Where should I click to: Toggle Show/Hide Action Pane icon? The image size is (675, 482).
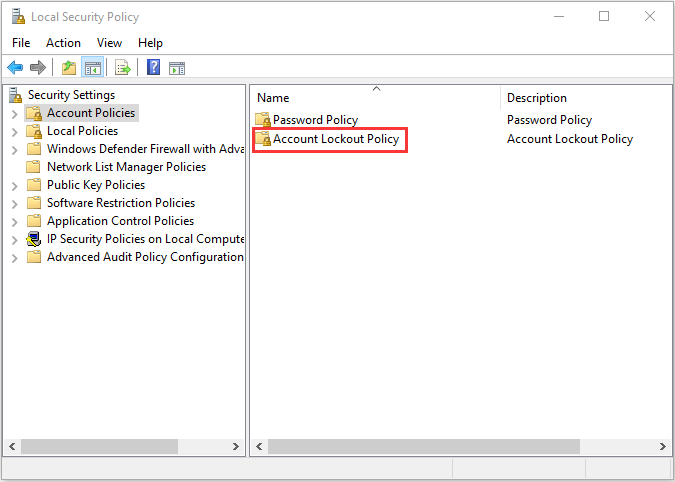(177, 68)
